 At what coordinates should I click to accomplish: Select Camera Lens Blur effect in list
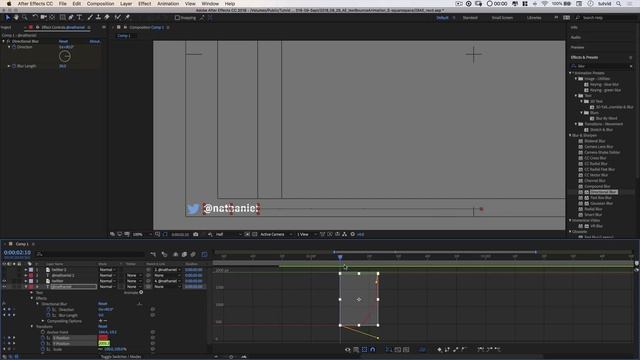(598, 147)
